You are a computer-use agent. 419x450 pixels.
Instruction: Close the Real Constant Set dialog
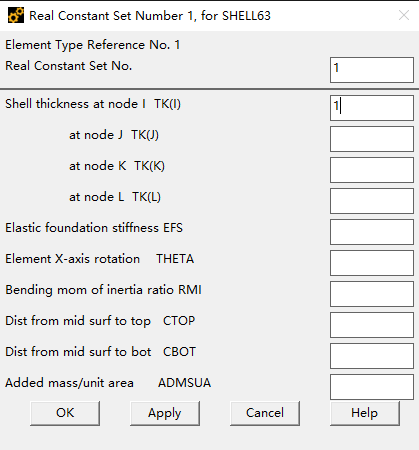tap(404, 15)
